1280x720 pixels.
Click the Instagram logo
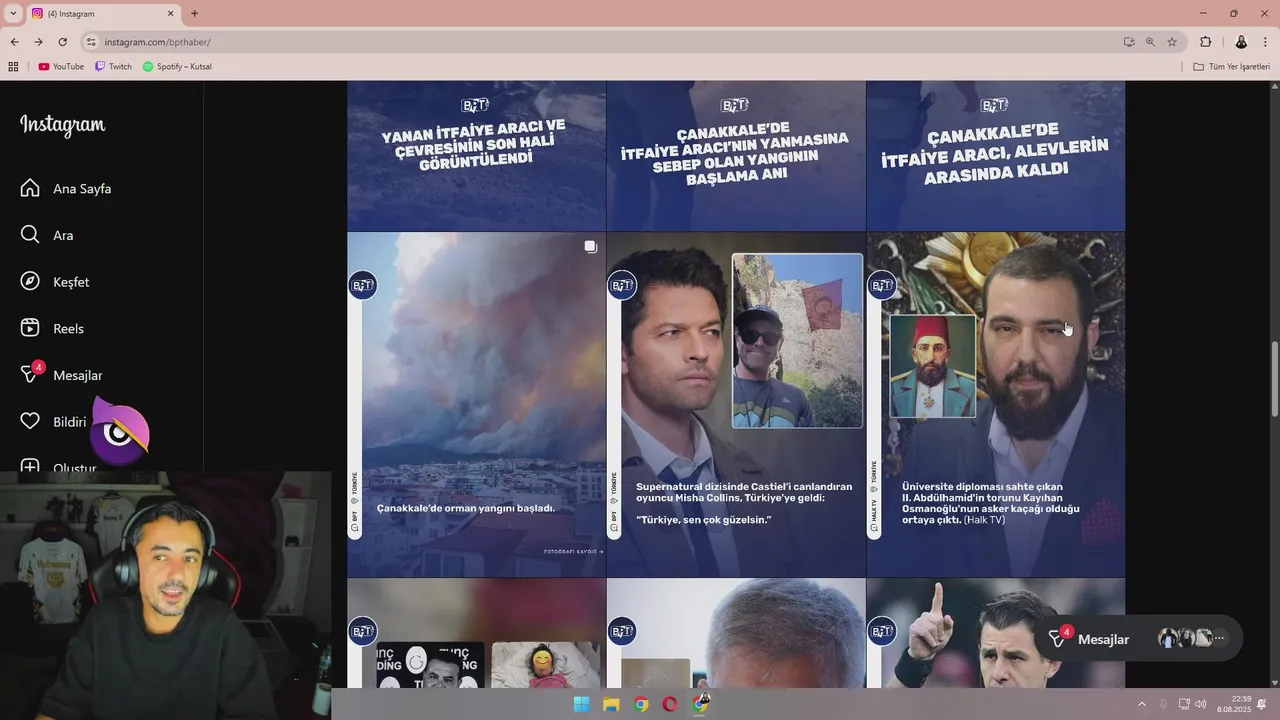[62, 125]
